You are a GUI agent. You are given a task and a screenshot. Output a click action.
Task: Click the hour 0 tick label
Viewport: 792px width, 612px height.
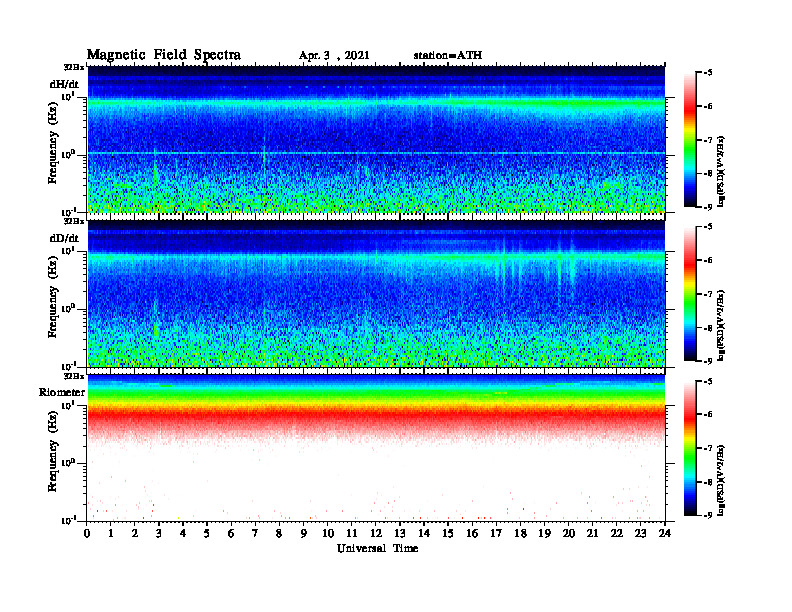click(x=87, y=534)
